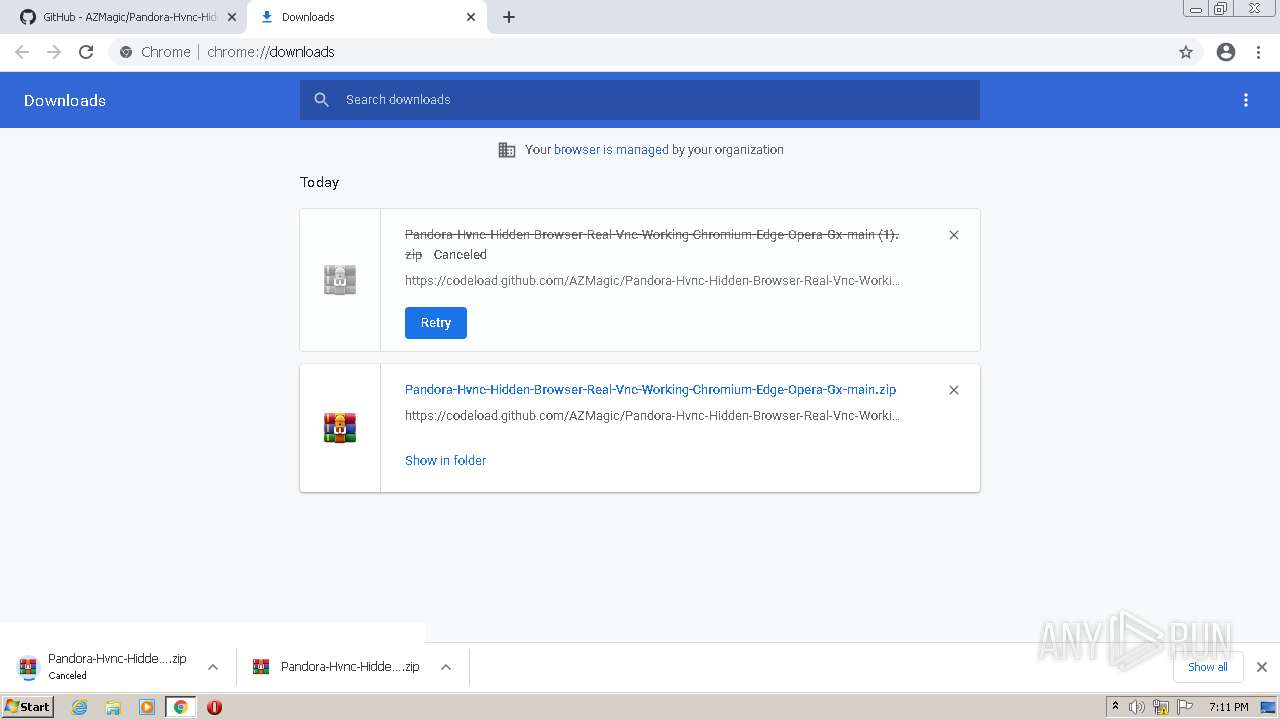Click the red Opera taskbar icon
The height and width of the screenshot is (720, 1280).
tap(214, 707)
